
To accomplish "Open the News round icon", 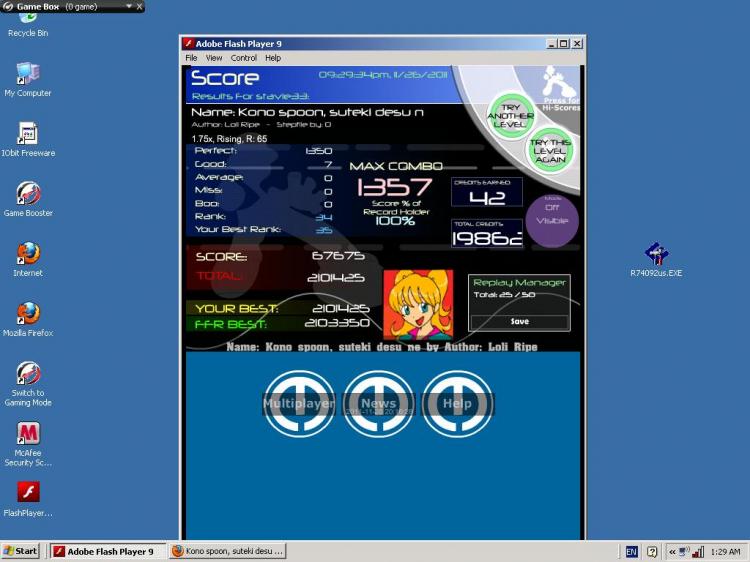I will tap(378, 403).
